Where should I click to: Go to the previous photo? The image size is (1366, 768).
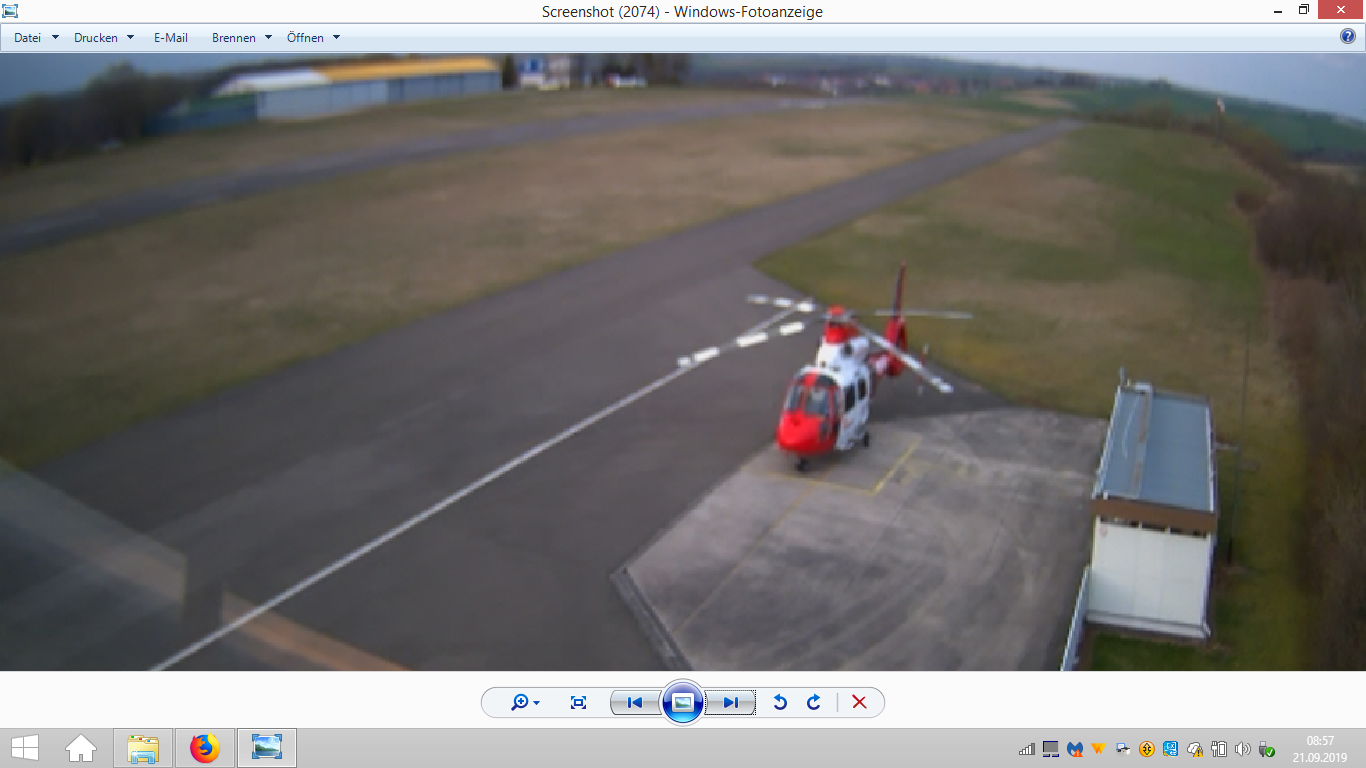point(635,703)
